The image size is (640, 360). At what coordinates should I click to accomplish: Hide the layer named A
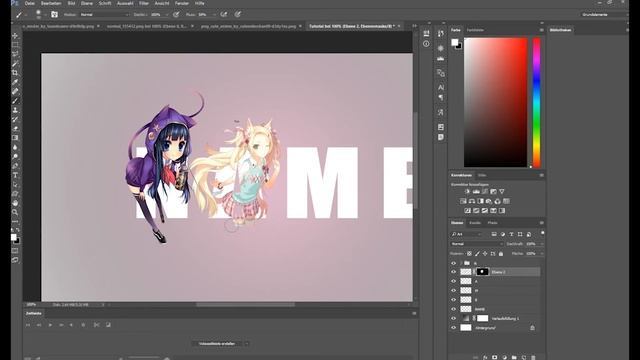tap(453, 281)
